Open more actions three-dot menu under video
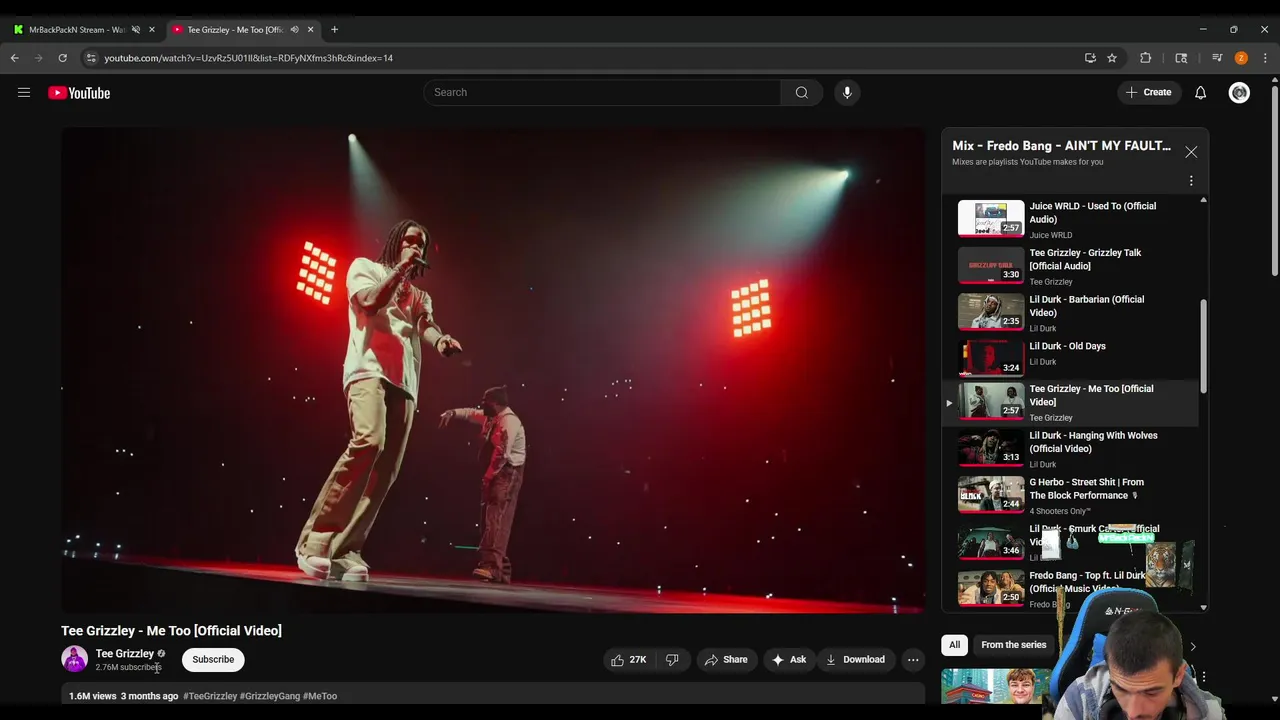Image resolution: width=1280 pixels, height=720 pixels. click(912, 659)
